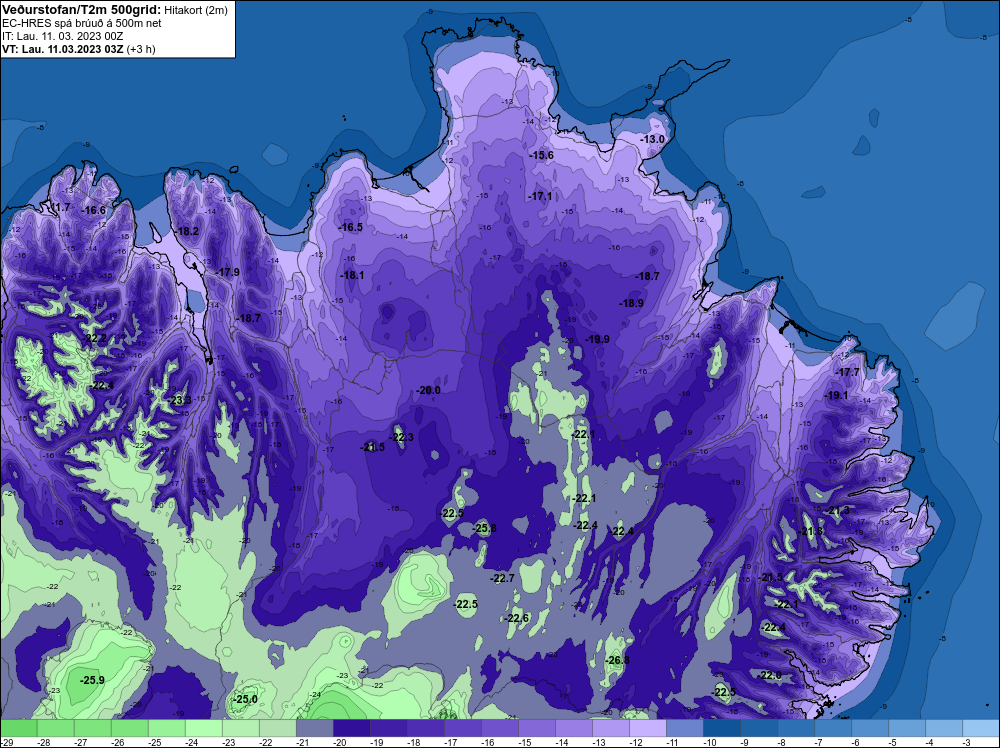Click the 'VT: Lau. 11.03.2023 03Z' line

click(62, 49)
